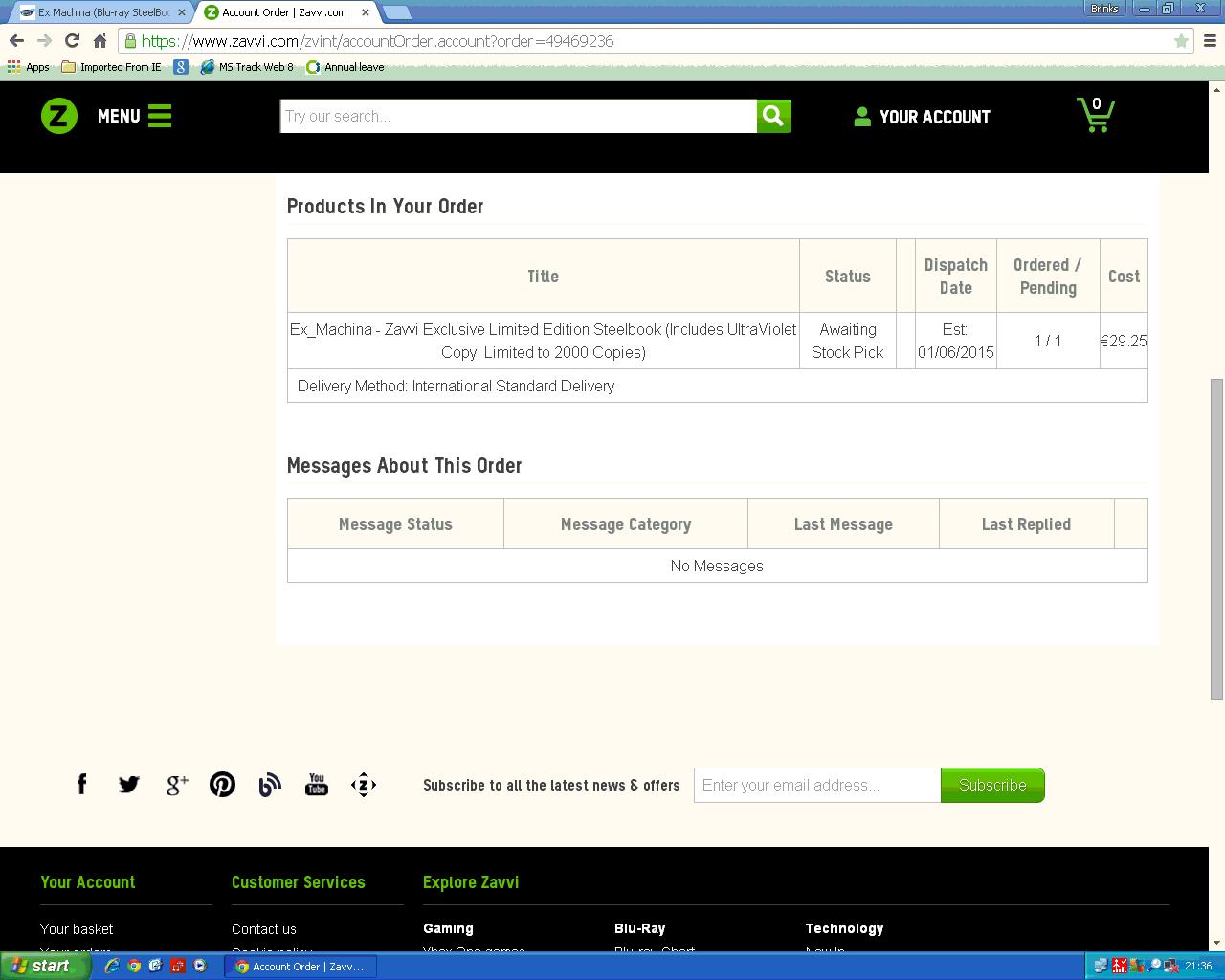Close the Account Order tab
Screen dimensions: 1225x980
[x=367, y=12]
